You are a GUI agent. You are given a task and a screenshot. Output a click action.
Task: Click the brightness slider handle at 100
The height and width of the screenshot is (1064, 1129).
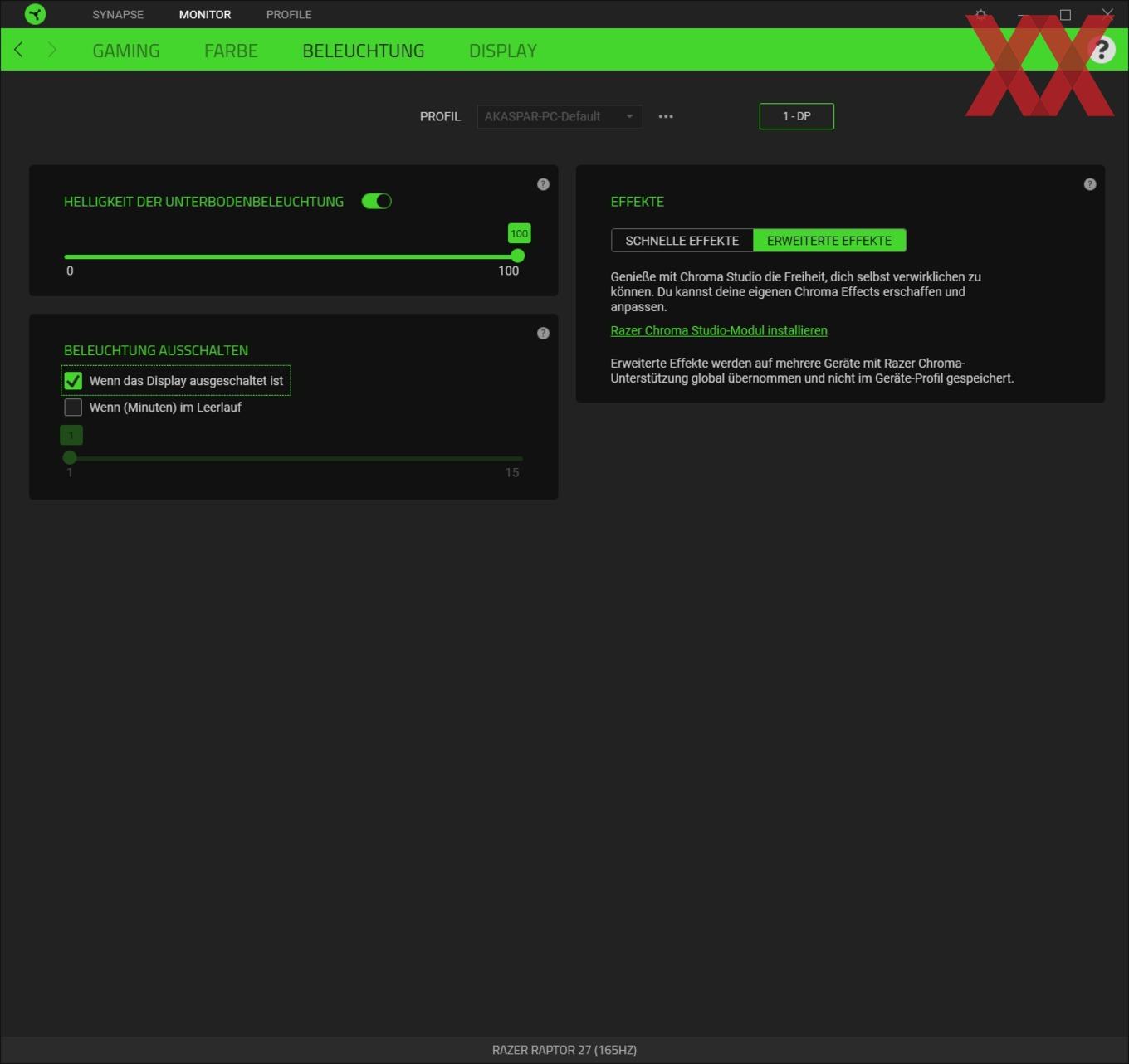tap(518, 256)
